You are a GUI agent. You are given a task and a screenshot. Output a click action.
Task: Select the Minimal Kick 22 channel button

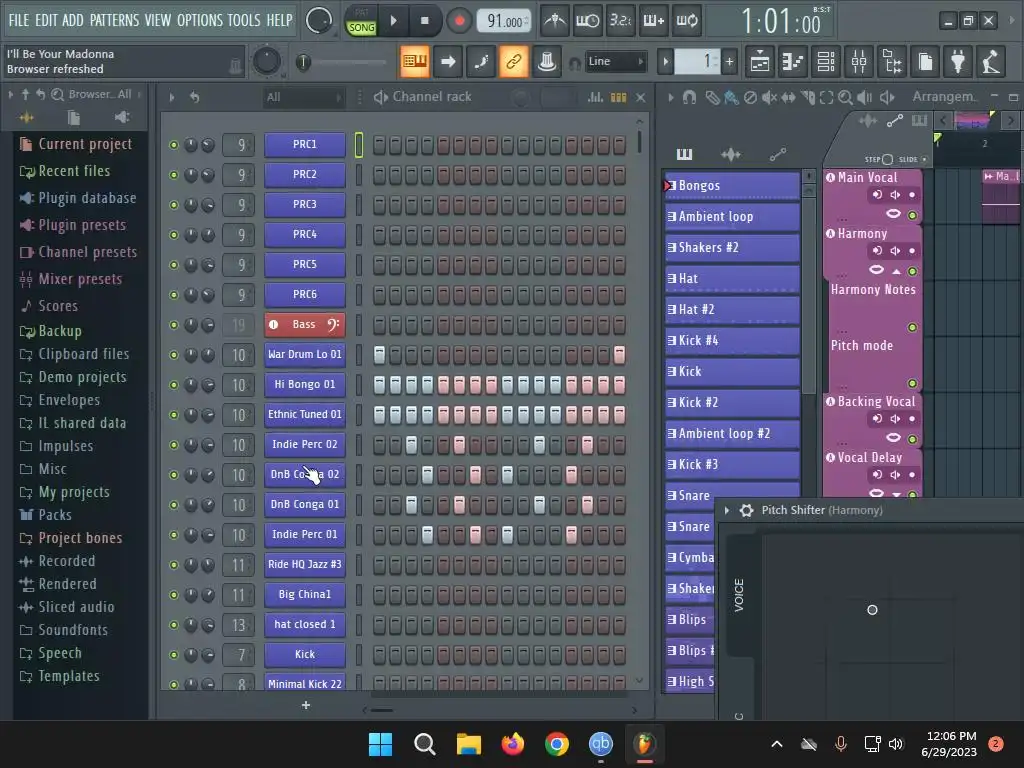pyautogui.click(x=305, y=684)
